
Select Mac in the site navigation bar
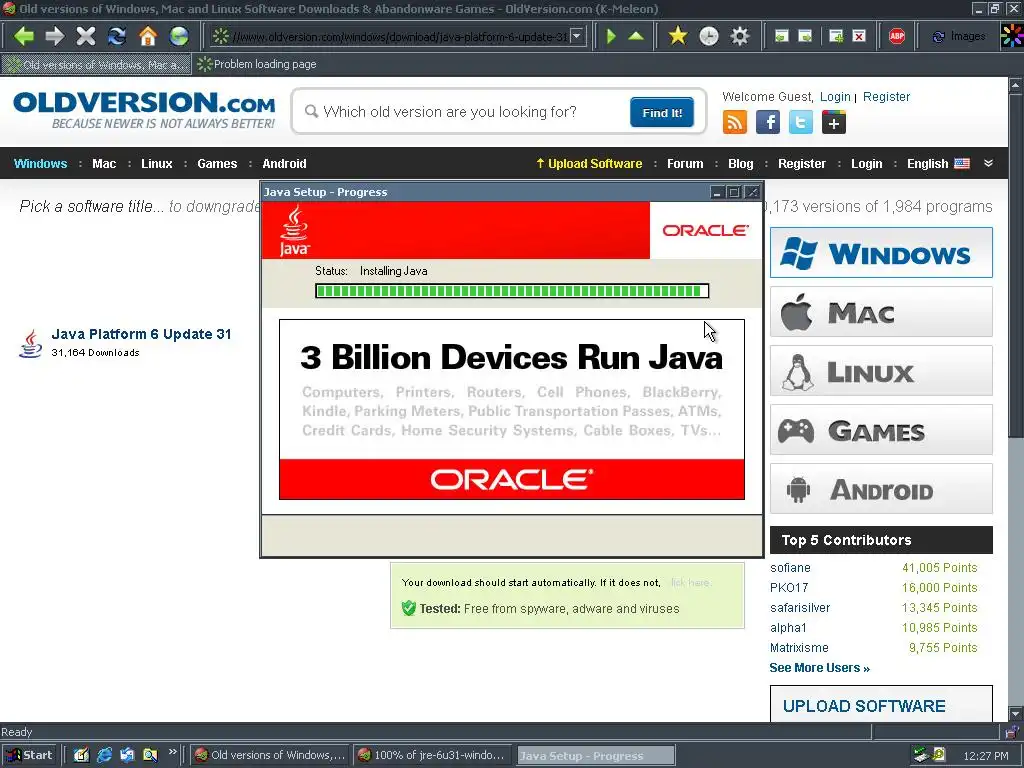[104, 163]
